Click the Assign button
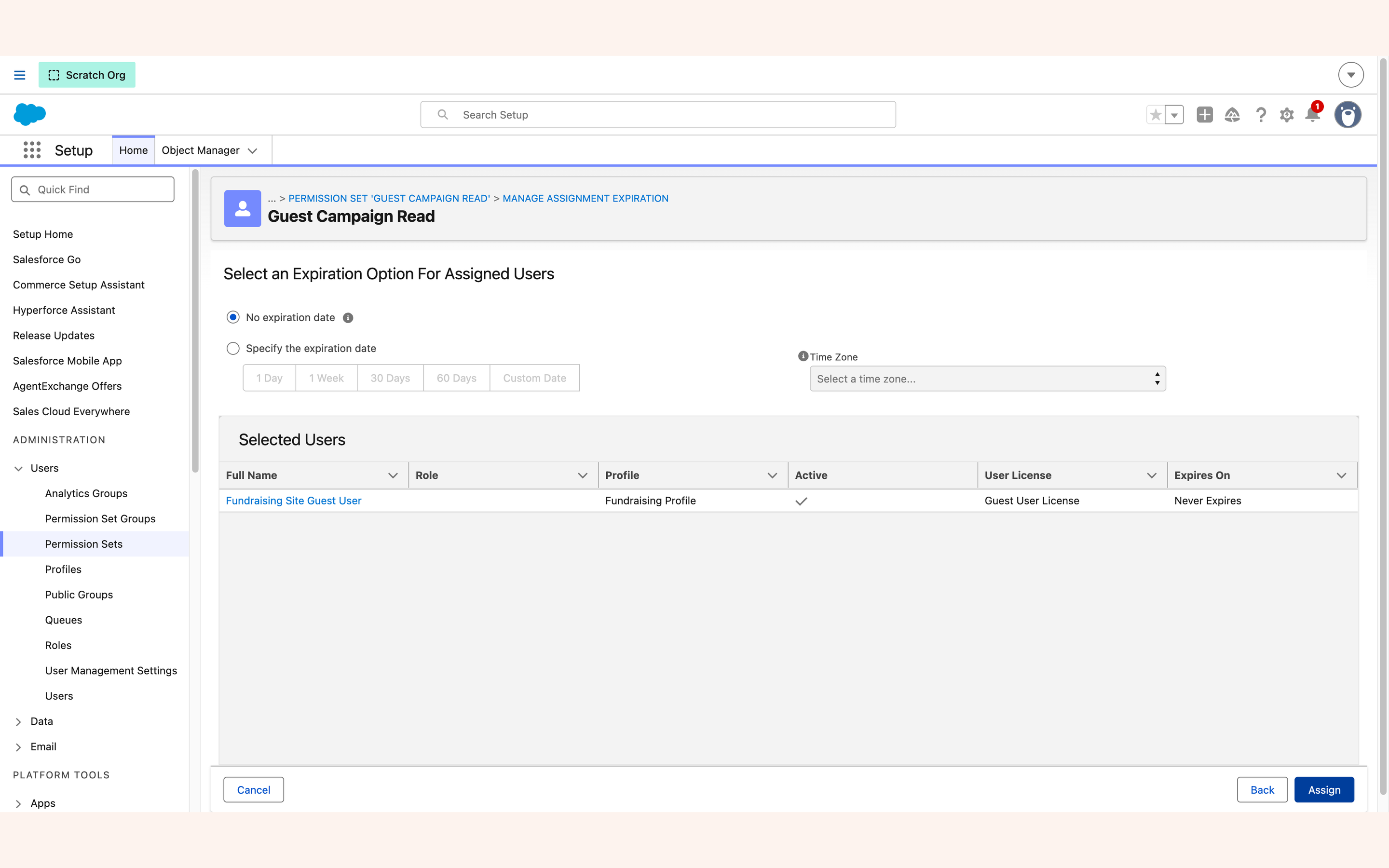The height and width of the screenshot is (868, 1389). [x=1324, y=790]
